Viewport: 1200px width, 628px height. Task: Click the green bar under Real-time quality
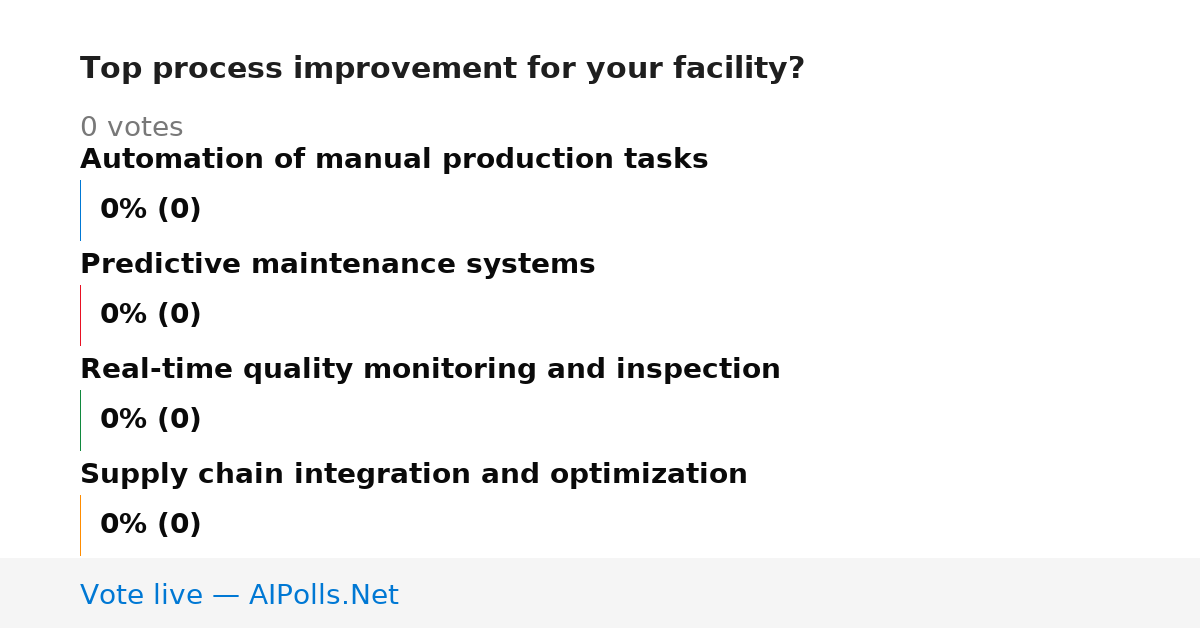point(80,420)
